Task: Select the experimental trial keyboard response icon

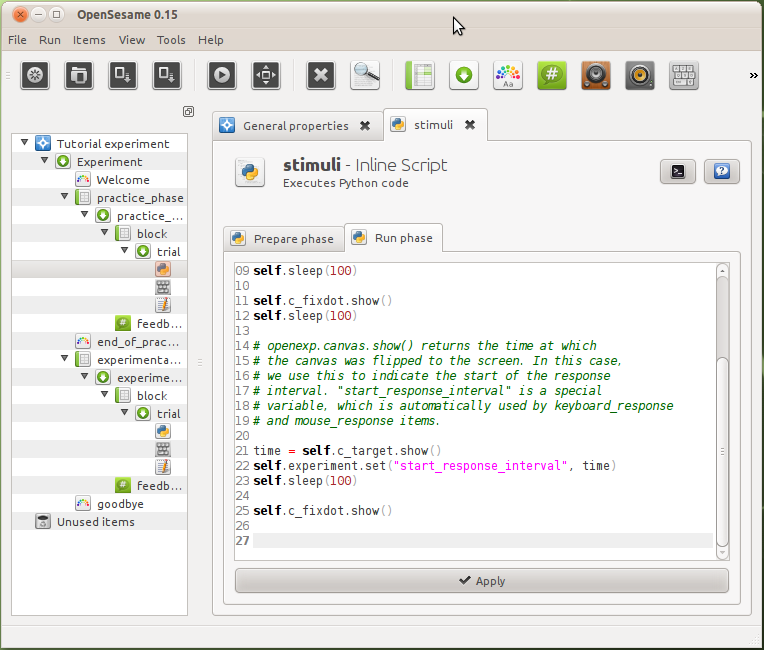Action: pos(163,449)
